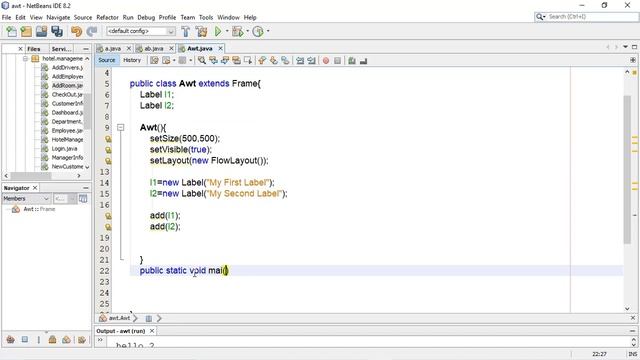Screen dimensions: 640x360
Task: Open the Refactor menu
Action: 107,18
